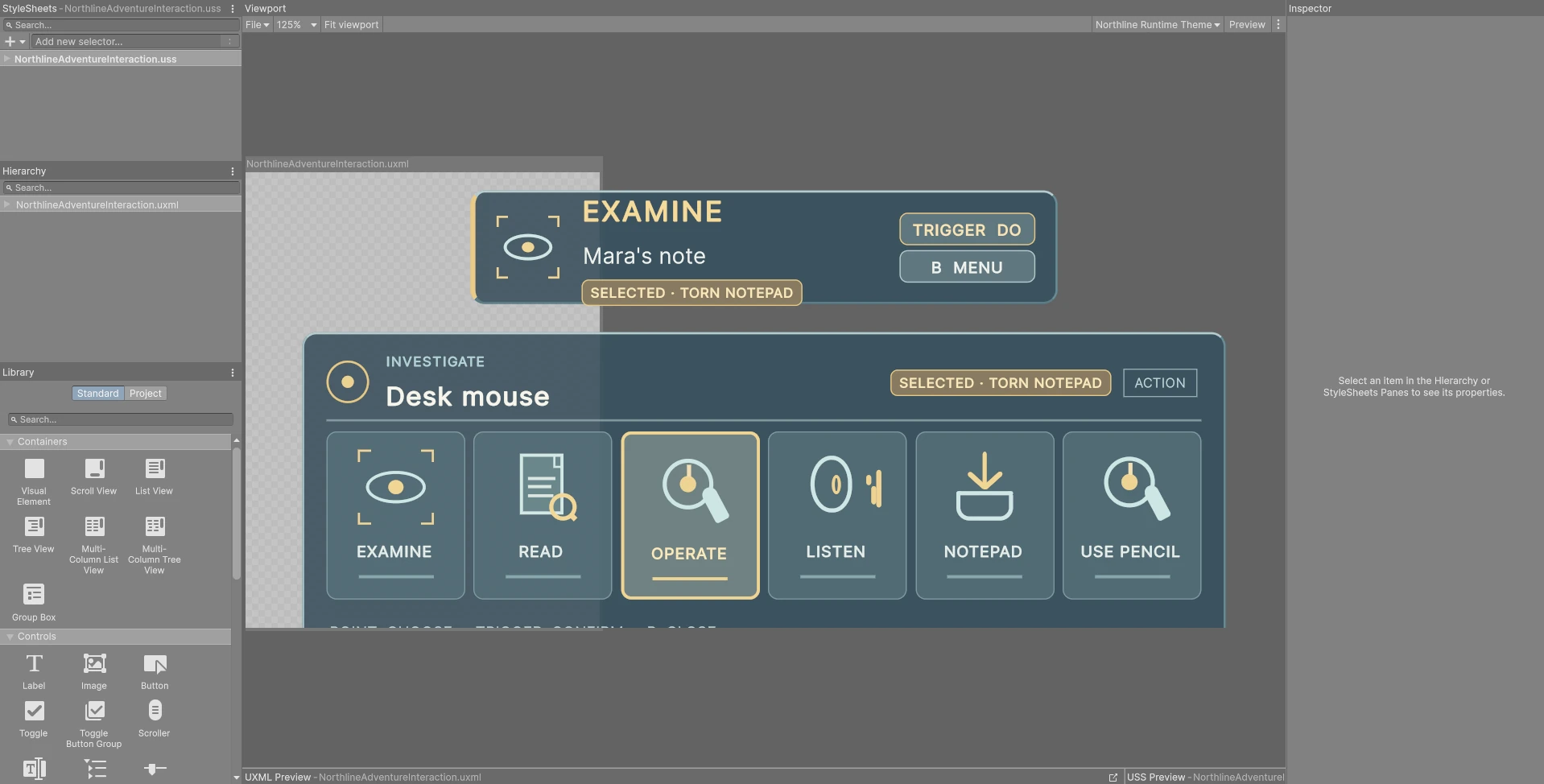The image size is (1544, 784).
Task: Switch Library to the Project tab
Action: pos(146,394)
